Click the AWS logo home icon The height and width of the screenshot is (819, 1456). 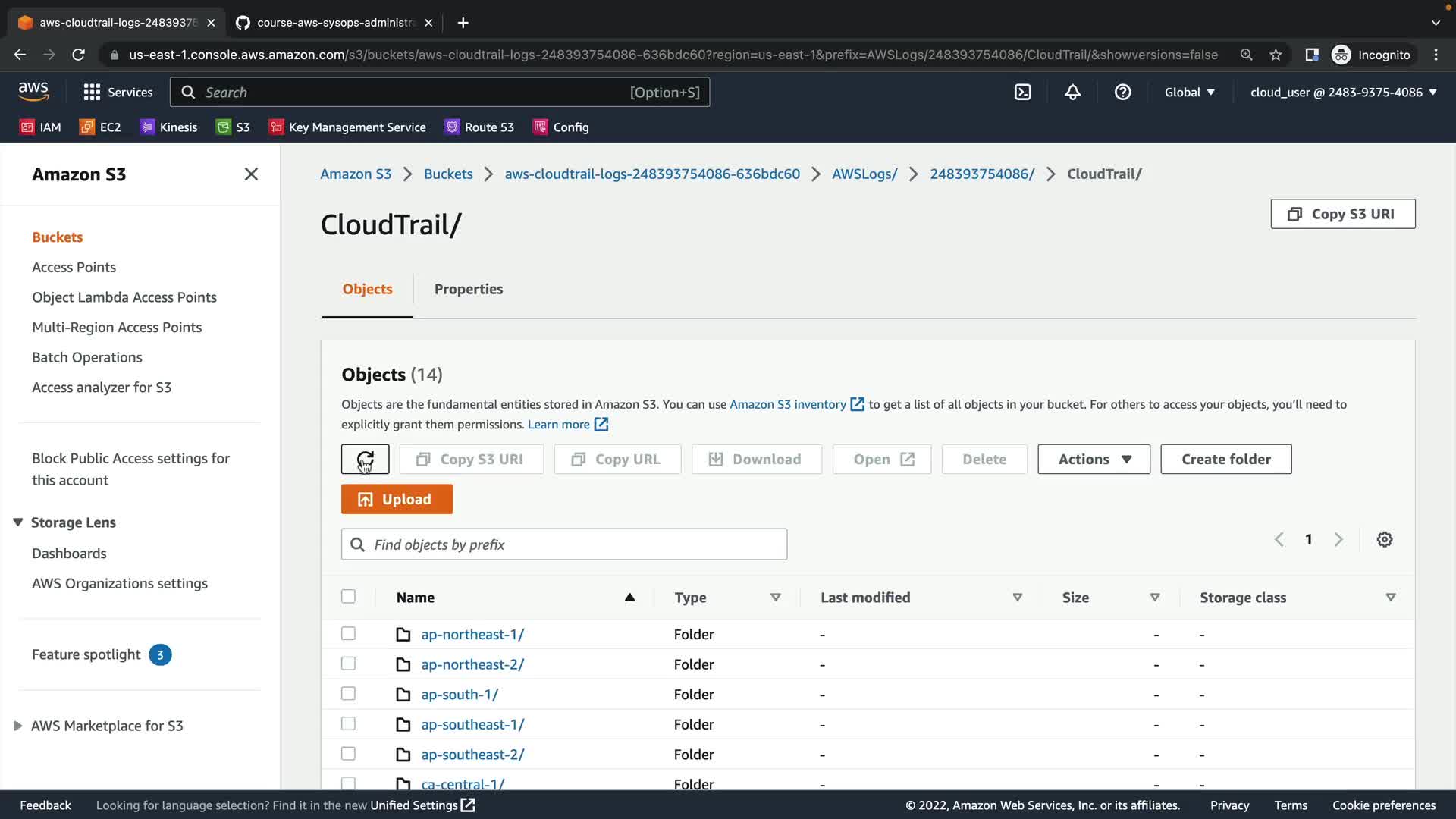click(x=33, y=92)
